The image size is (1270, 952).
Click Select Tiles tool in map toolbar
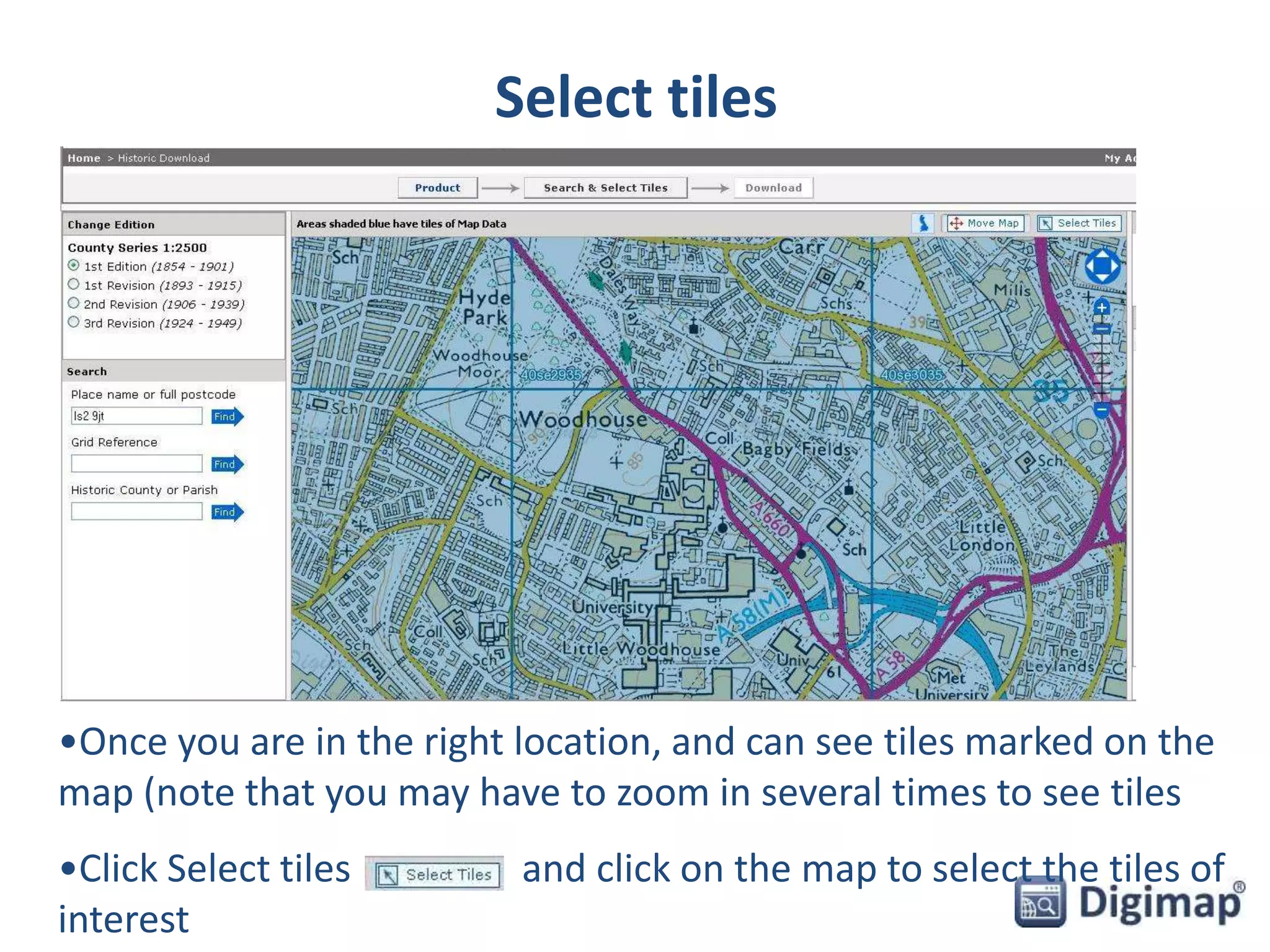click(1079, 223)
